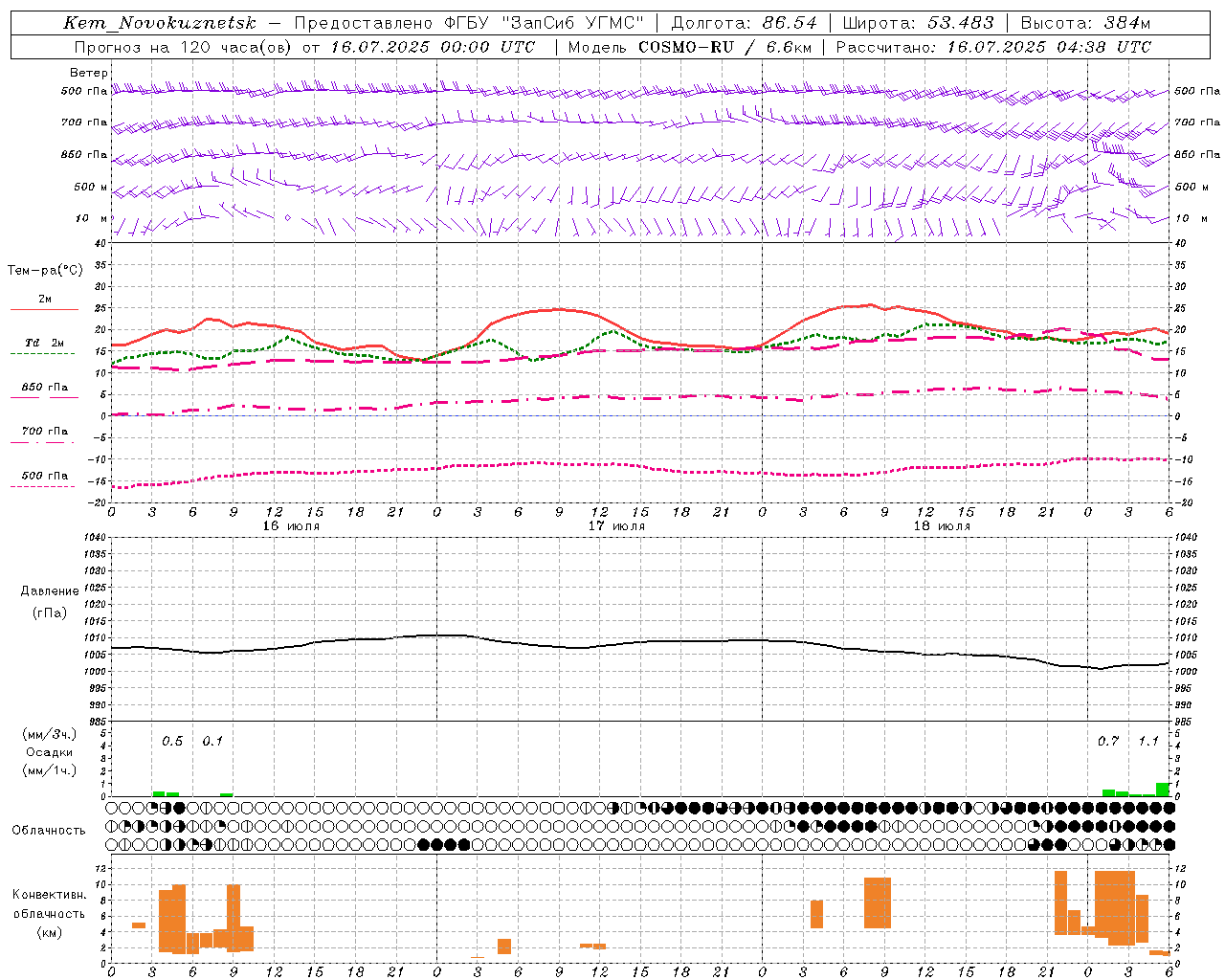The width and height of the screenshot is (1225, 980).
Task: Select the Конвективн. convective cloud label
Action: pos(50,895)
